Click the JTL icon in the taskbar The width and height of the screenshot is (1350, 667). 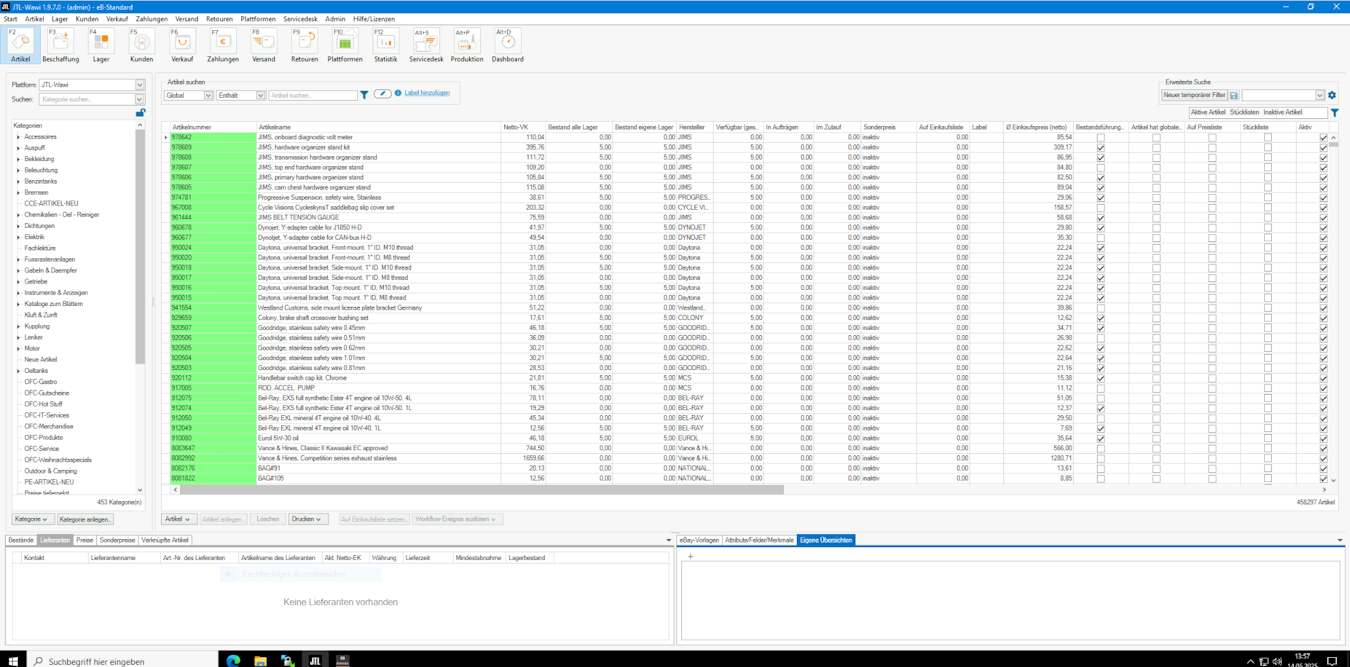pos(315,661)
